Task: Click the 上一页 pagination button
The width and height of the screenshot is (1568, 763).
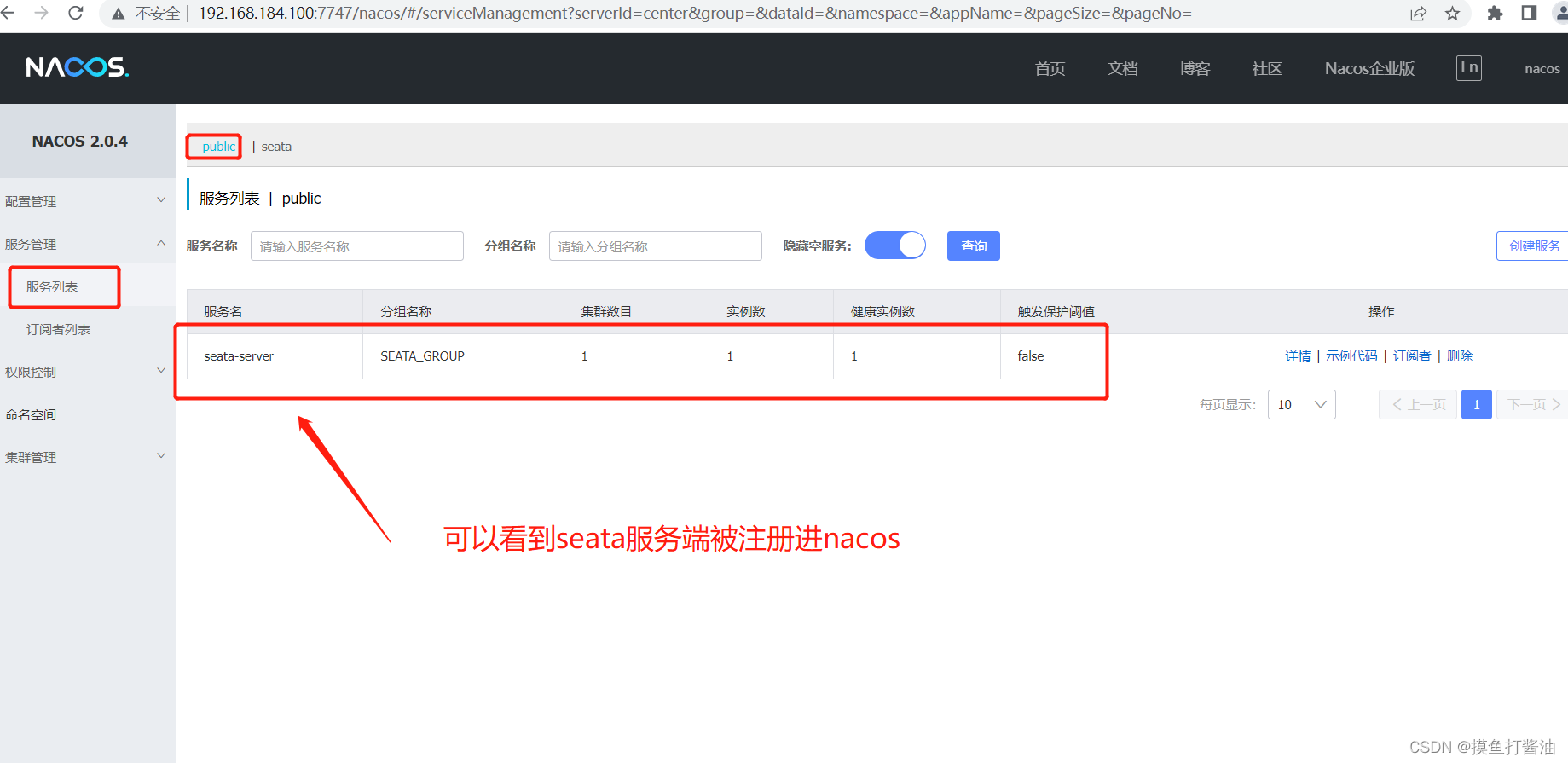Action: point(1418,404)
